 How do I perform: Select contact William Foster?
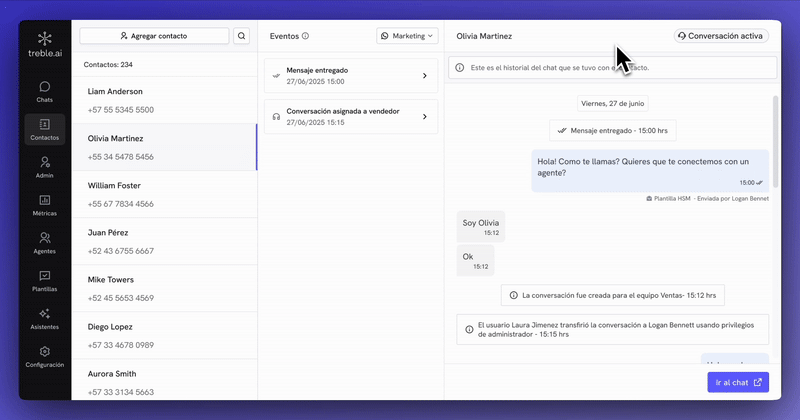coord(164,194)
